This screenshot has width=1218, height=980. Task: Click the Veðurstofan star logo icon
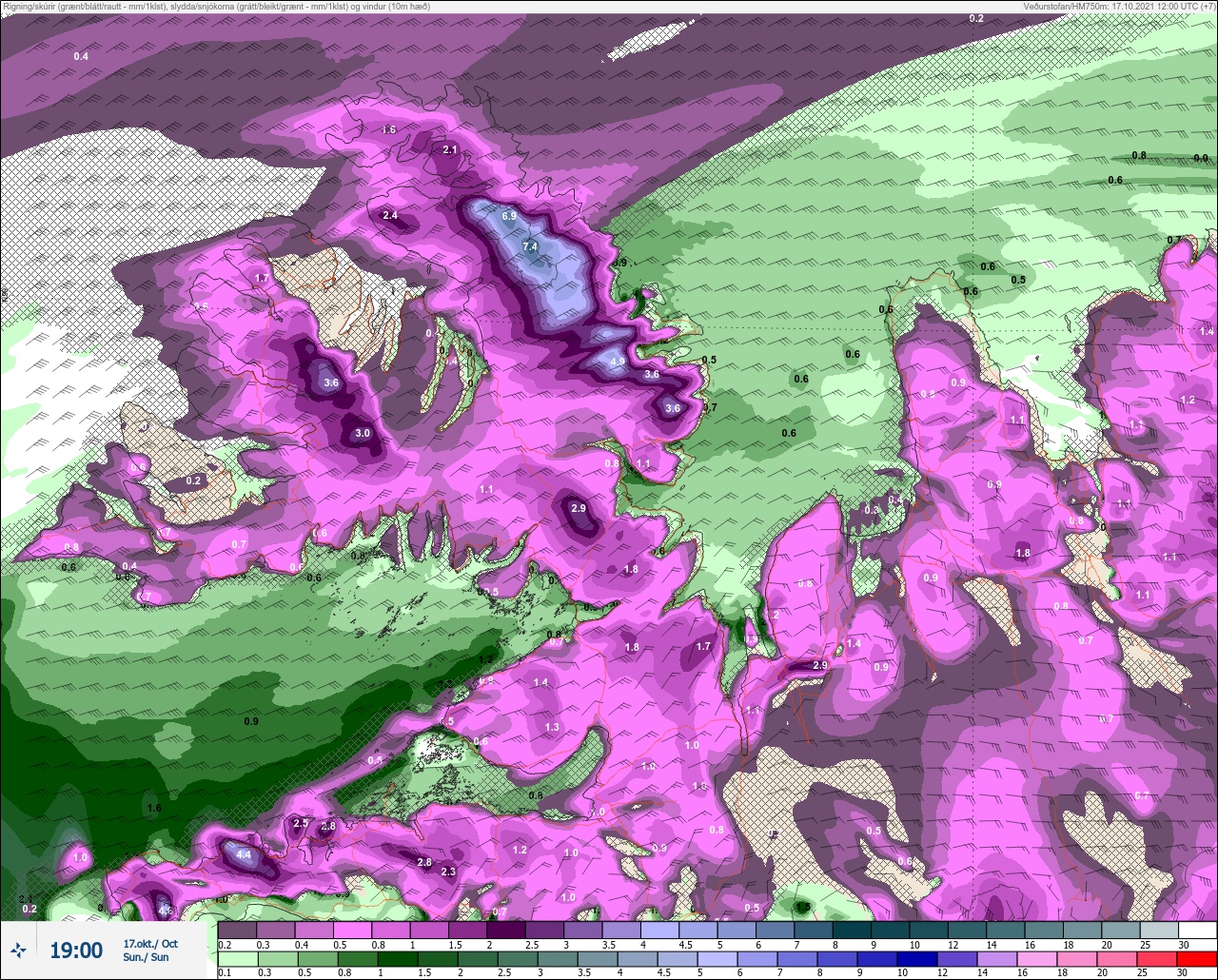click(18, 950)
